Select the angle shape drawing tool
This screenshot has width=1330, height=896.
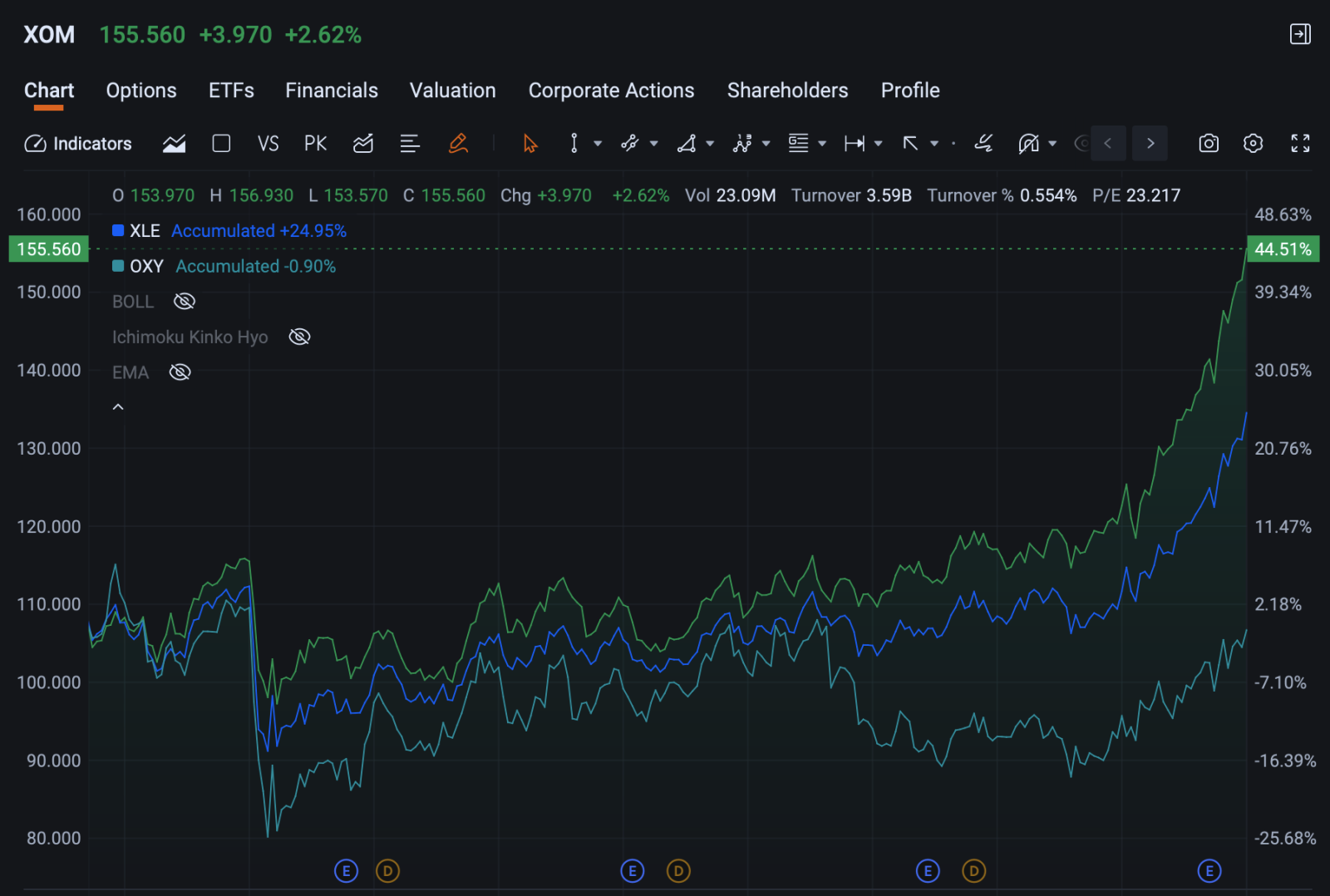tap(687, 144)
